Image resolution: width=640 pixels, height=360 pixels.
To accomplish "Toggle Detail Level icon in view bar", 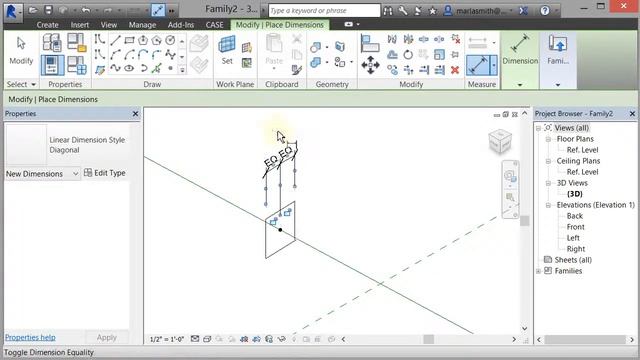I will click(195, 339).
